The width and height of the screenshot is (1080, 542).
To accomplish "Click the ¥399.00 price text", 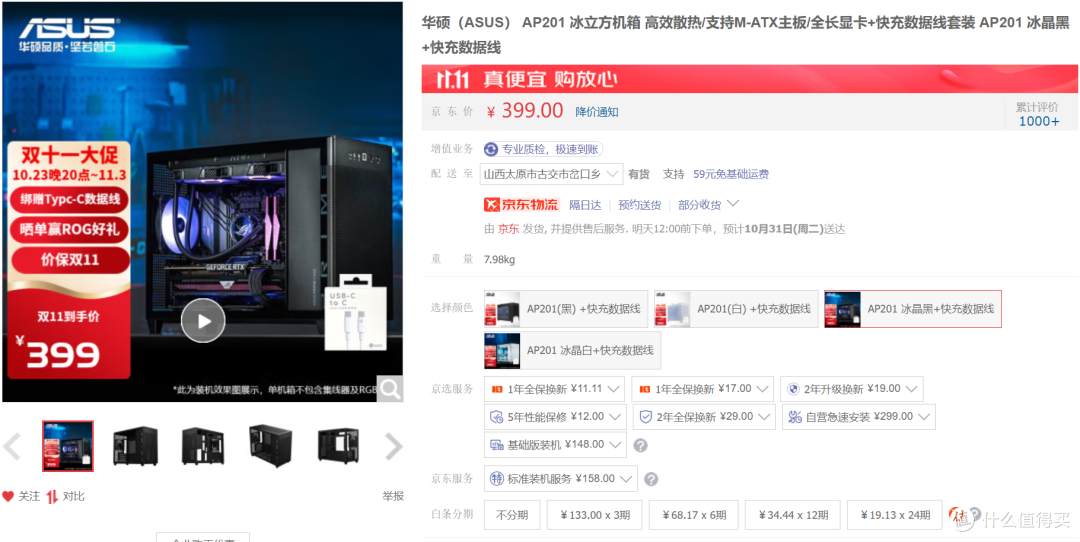I will pos(524,111).
